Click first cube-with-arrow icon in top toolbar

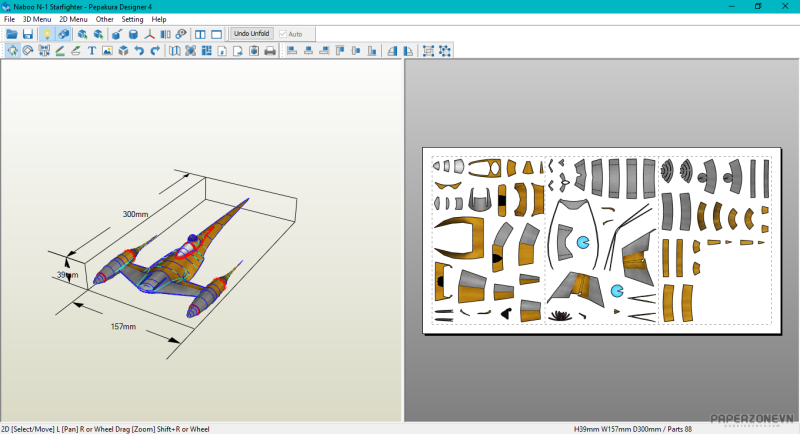(x=82, y=34)
